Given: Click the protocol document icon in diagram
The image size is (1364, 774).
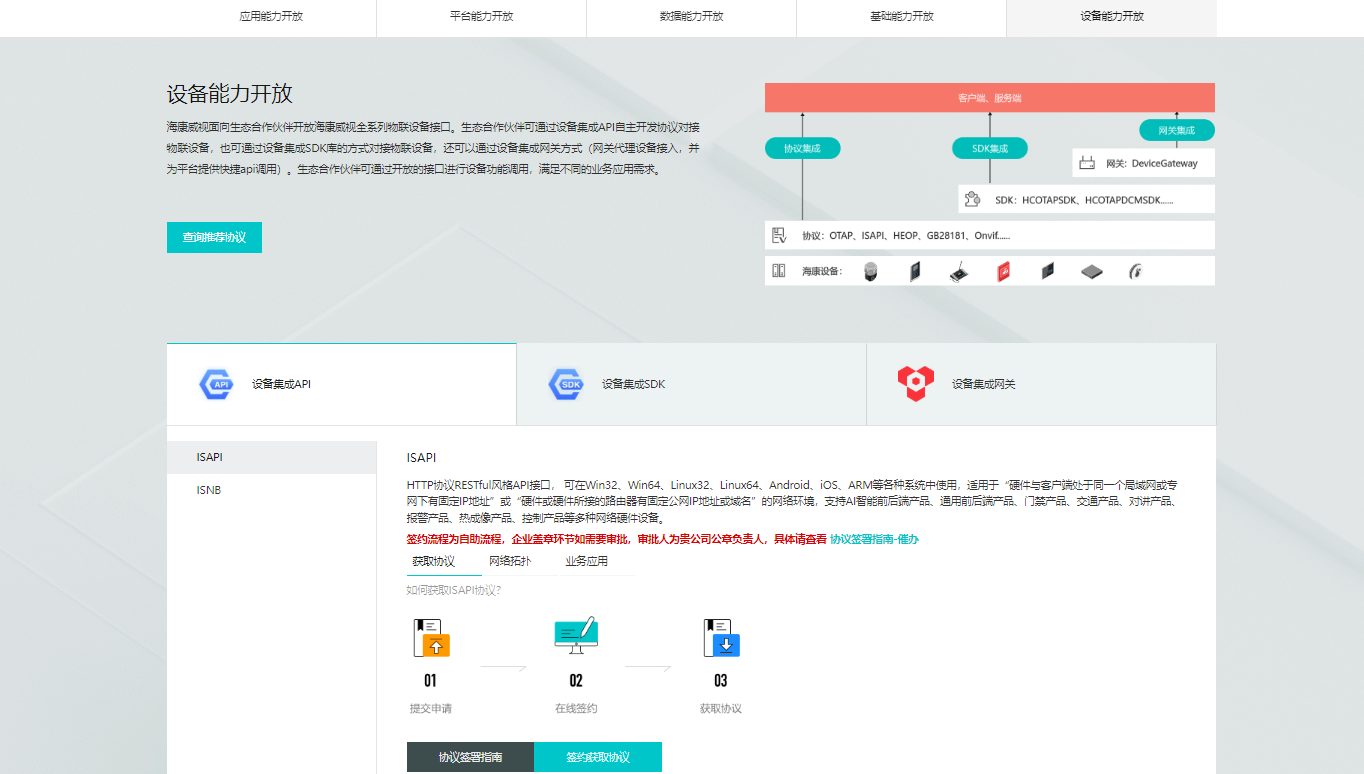Looking at the screenshot, I should [x=779, y=236].
